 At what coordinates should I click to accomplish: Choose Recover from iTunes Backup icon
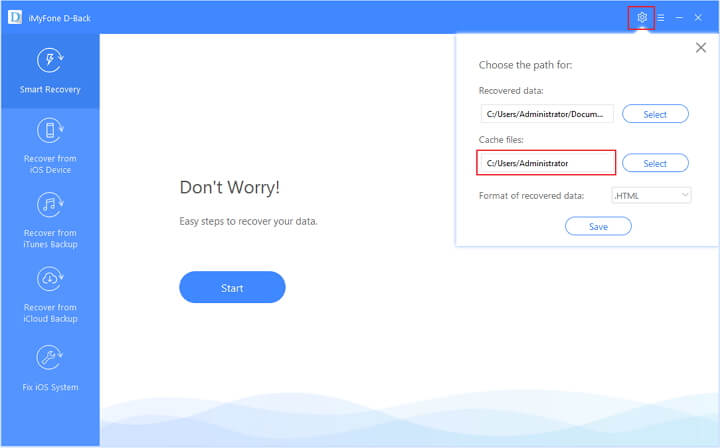point(50,205)
